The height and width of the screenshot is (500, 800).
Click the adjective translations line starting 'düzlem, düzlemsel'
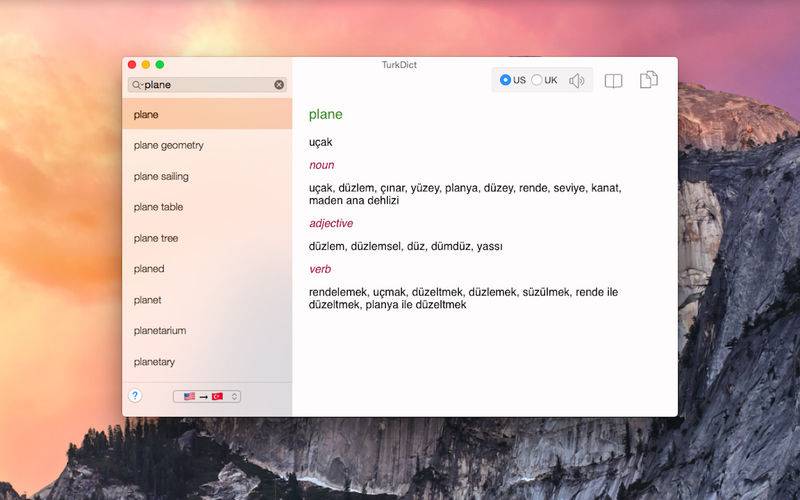coord(406,246)
